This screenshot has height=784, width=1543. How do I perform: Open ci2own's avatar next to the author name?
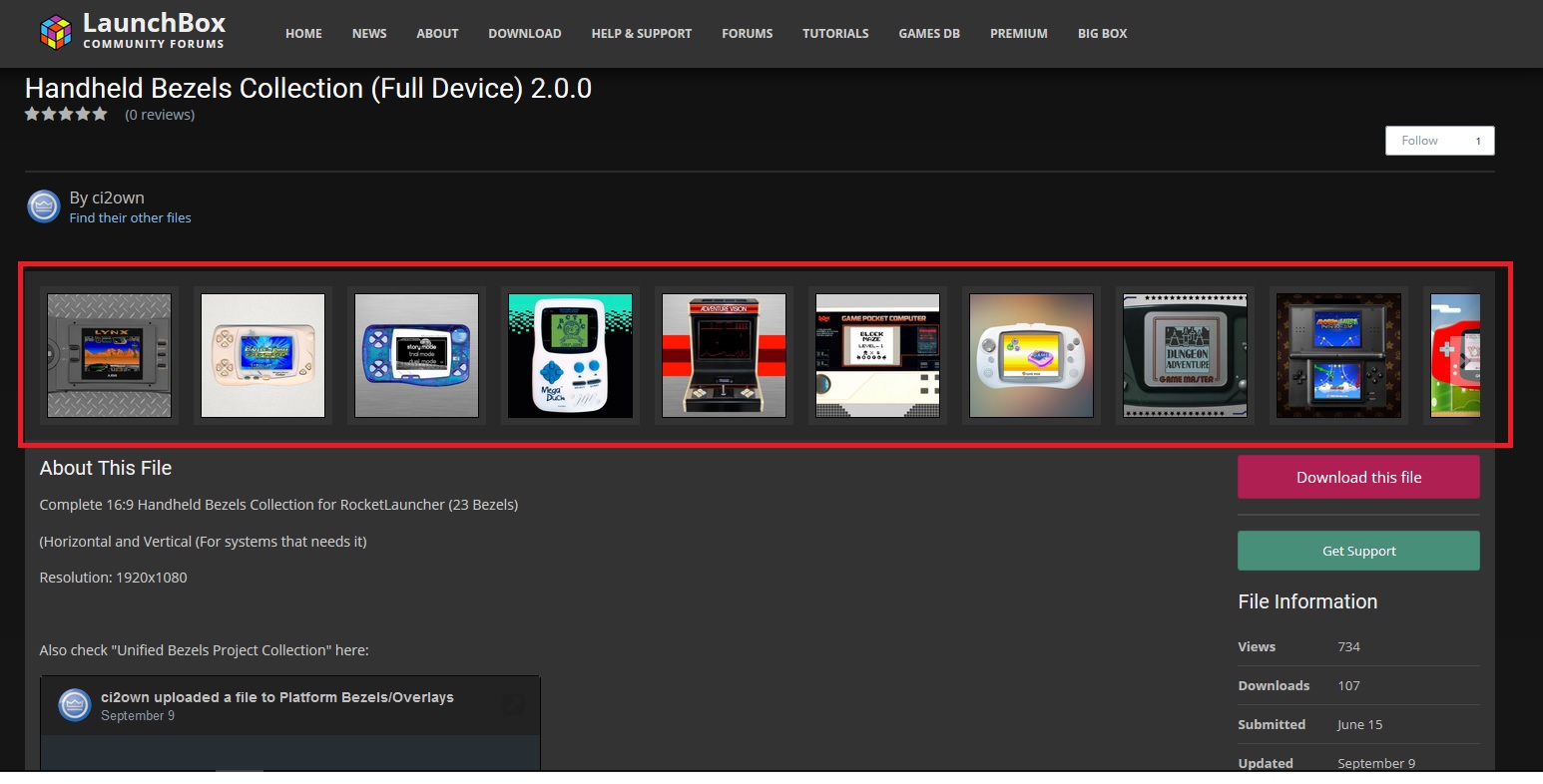(x=44, y=206)
